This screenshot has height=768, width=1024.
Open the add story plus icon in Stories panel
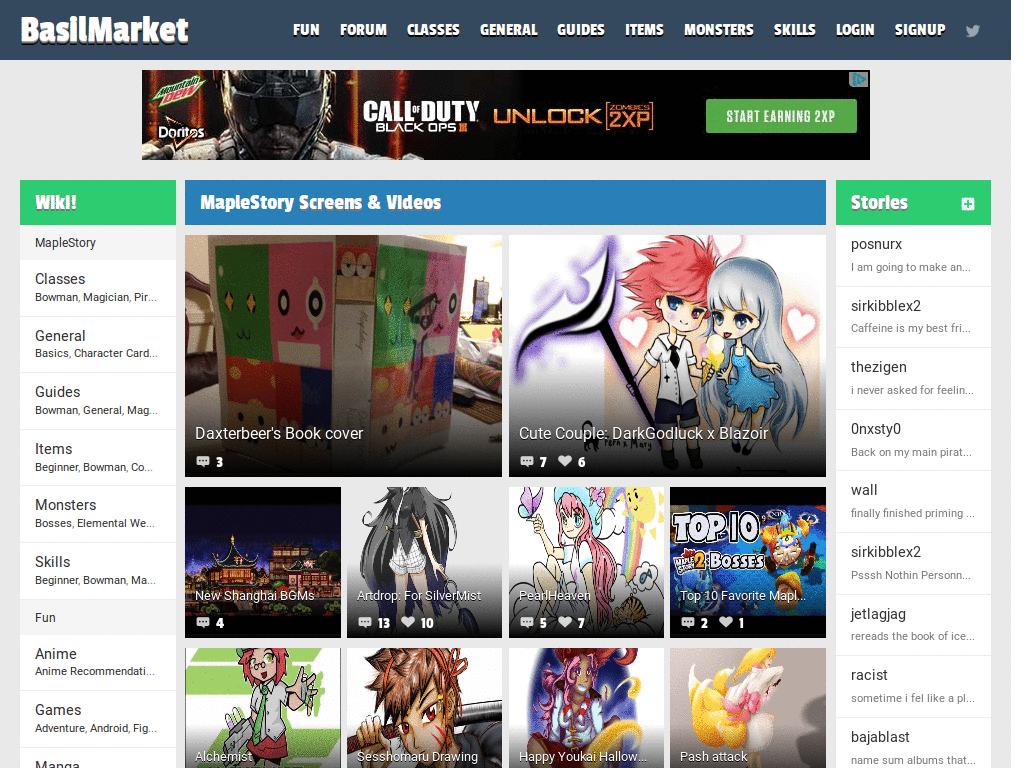click(967, 203)
